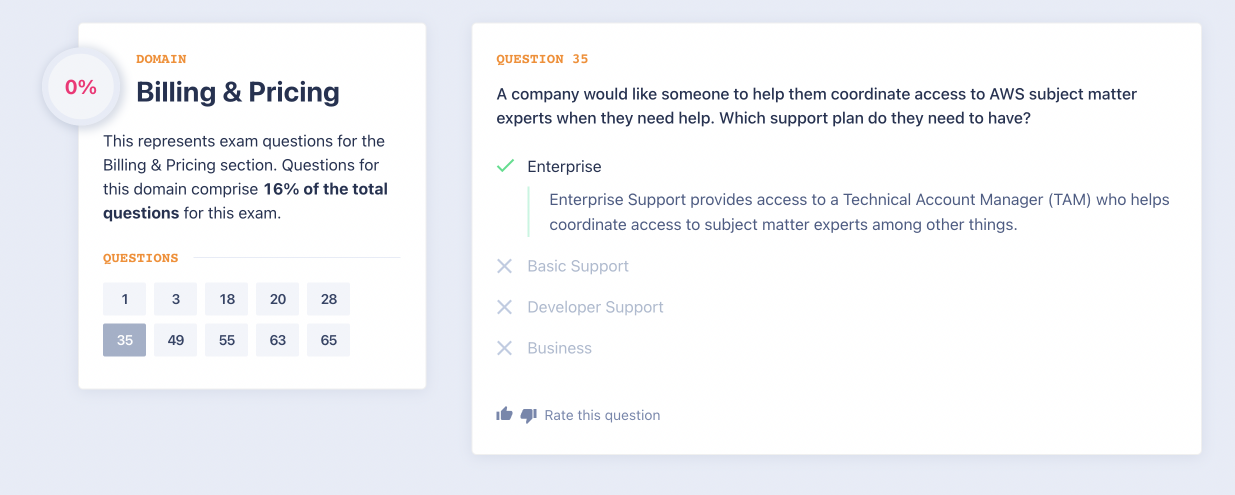This screenshot has height=495, width=1235.
Task: Open question 18
Action: point(226,299)
